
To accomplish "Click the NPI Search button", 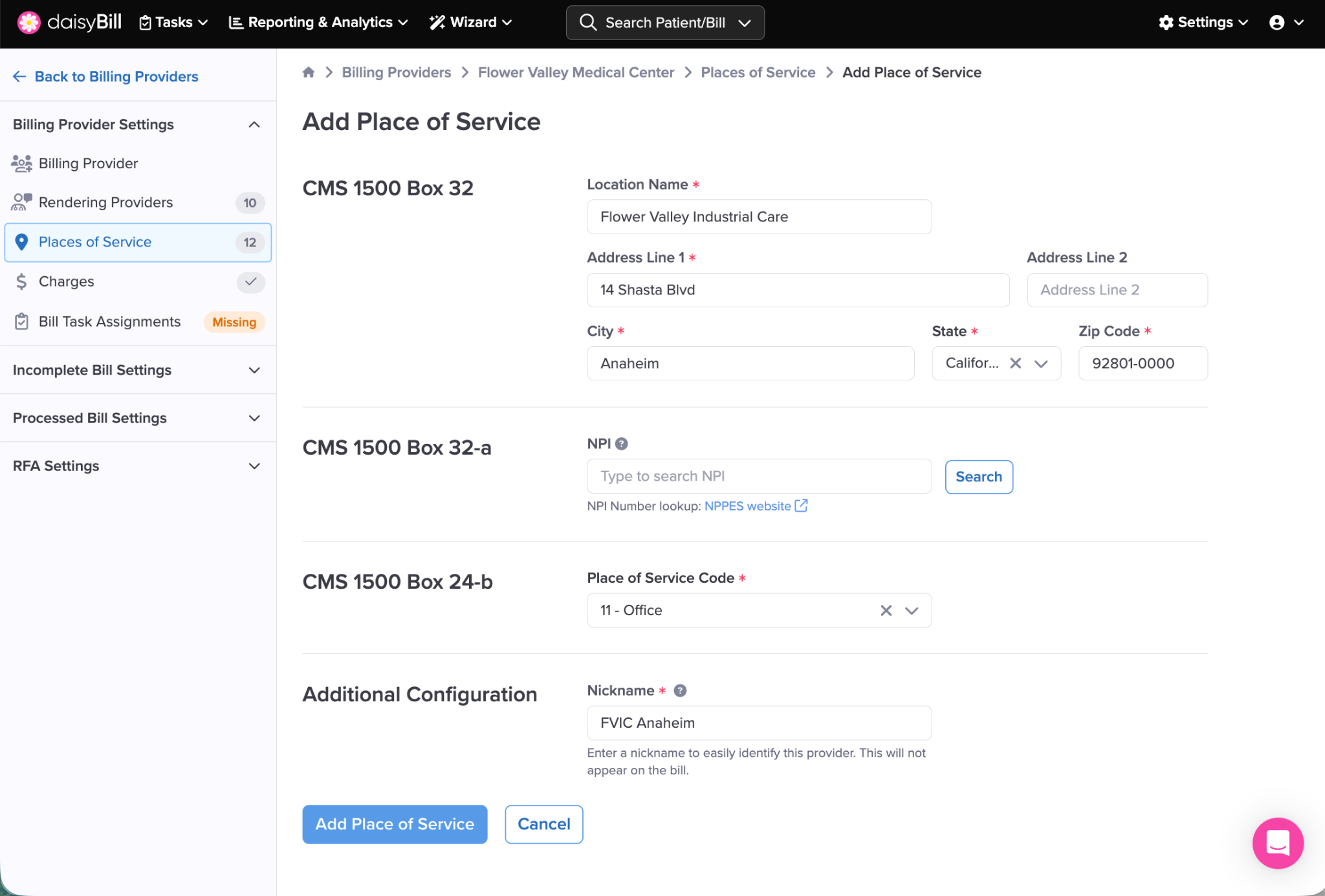I will pos(978,477).
